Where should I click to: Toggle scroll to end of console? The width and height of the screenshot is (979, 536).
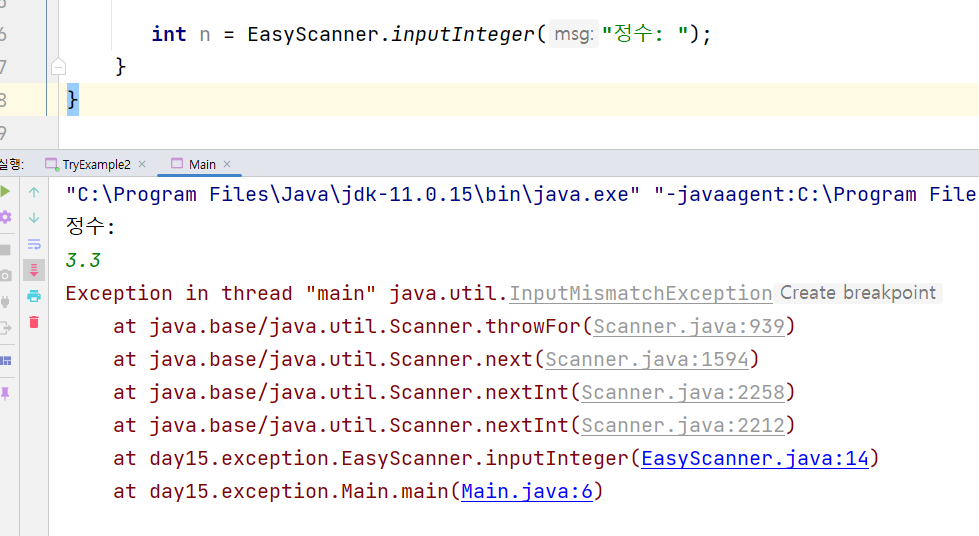(x=34, y=270)
